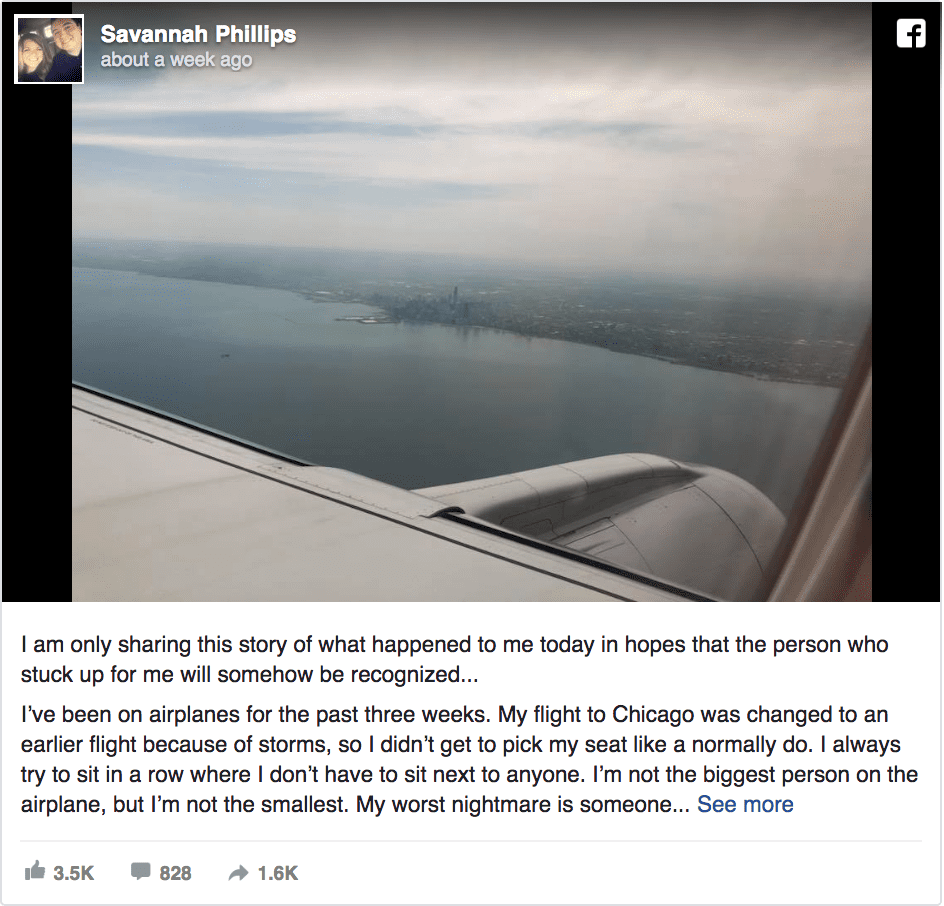Click the share arrow icon
This screenshot has width=944, height=906.
coord(238,872)
